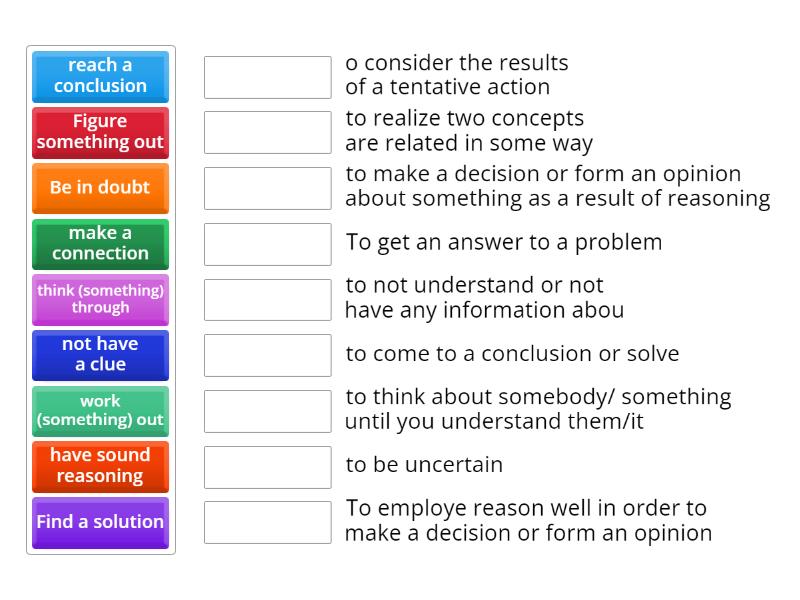
Task: Select the green 'make a connection' tile
Action: pos(100,244)
